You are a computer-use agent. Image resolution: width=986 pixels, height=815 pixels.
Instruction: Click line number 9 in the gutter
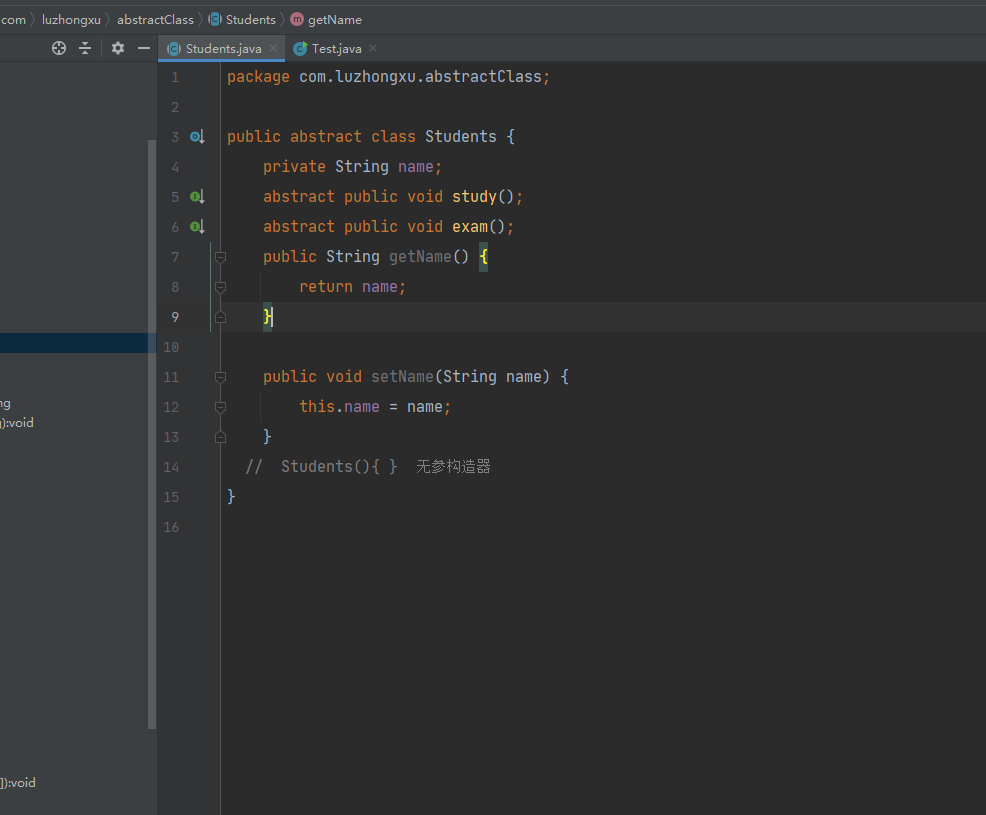click(x=175, y=317)
